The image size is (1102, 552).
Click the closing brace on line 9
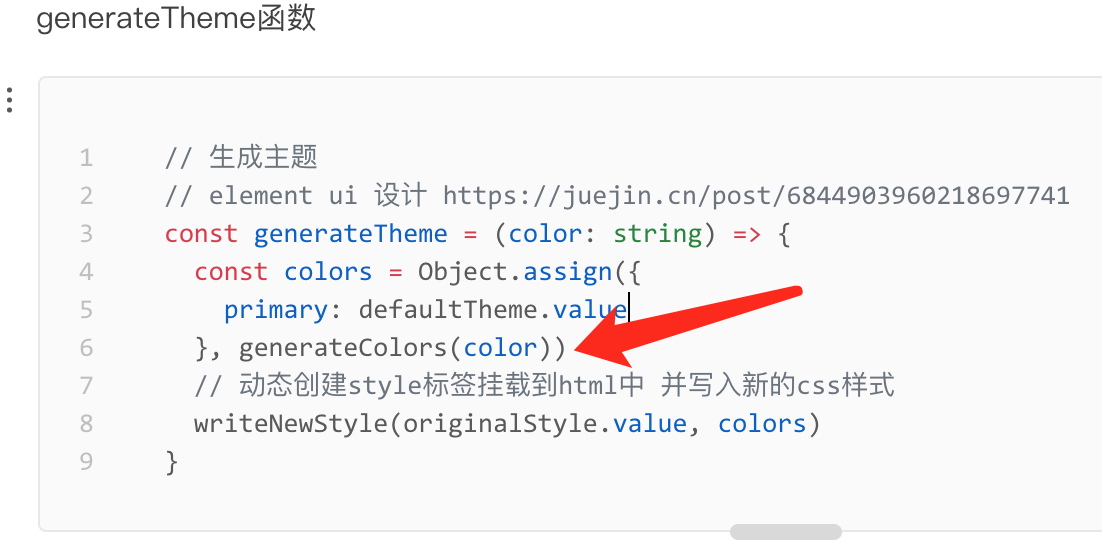[x=172, y=462]
